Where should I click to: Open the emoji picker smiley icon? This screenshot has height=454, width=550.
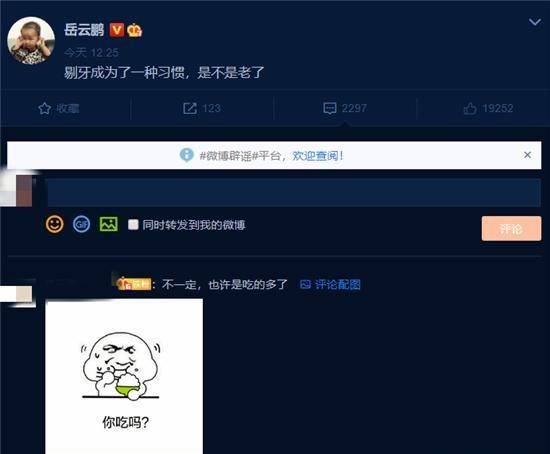(55, 224)
